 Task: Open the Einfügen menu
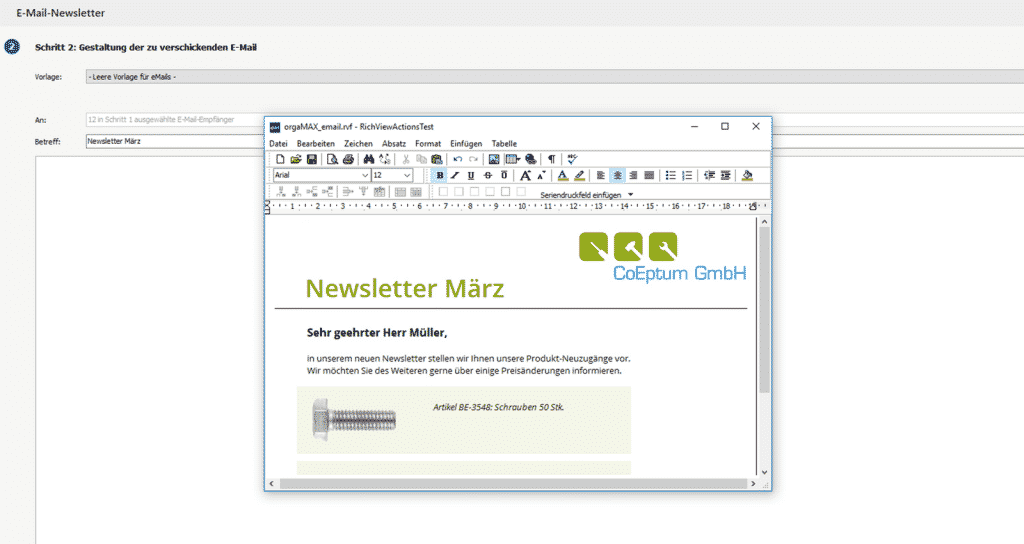click(x=466, y=144)
